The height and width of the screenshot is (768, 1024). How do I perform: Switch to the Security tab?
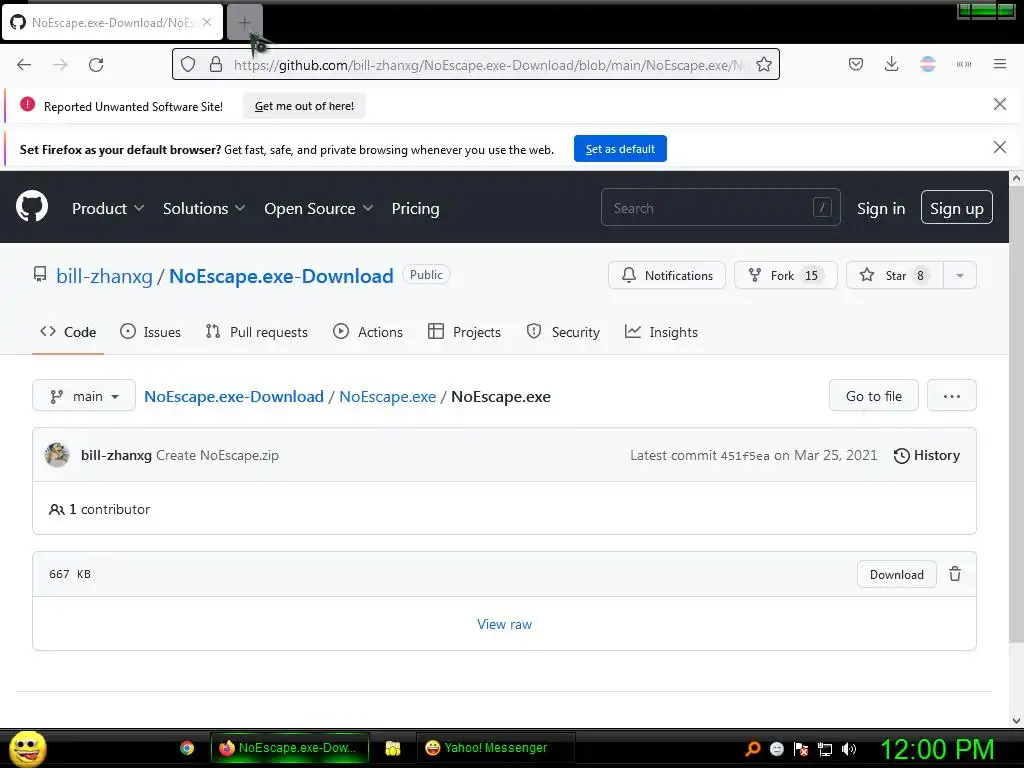click(563, 332)
